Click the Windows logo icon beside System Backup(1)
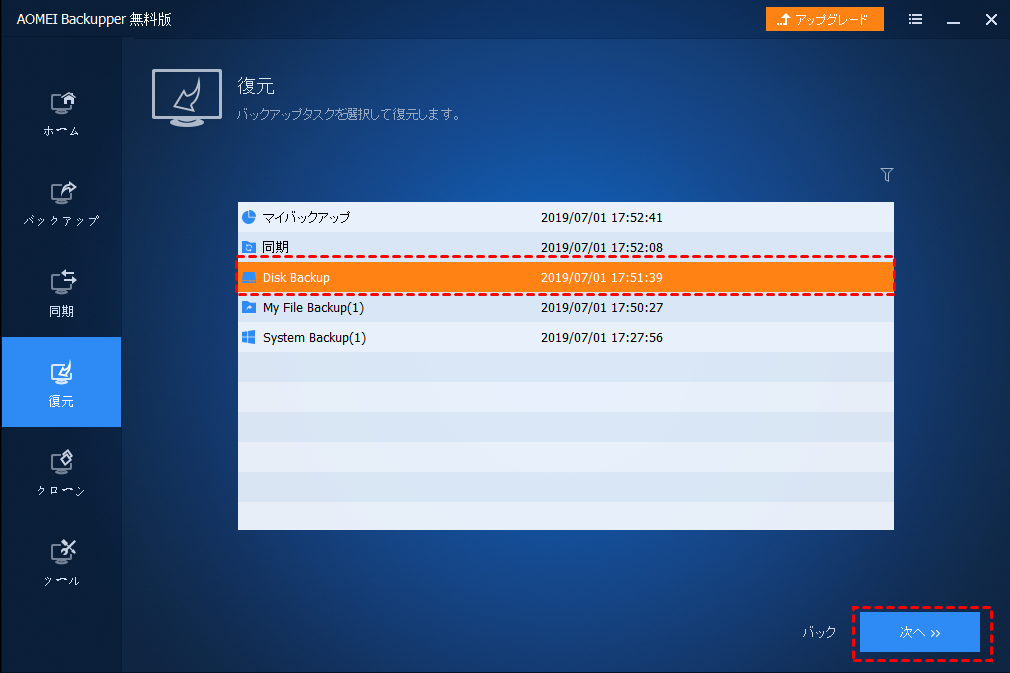The height and width of the screenshot is (673, 1010). point(249,337)
